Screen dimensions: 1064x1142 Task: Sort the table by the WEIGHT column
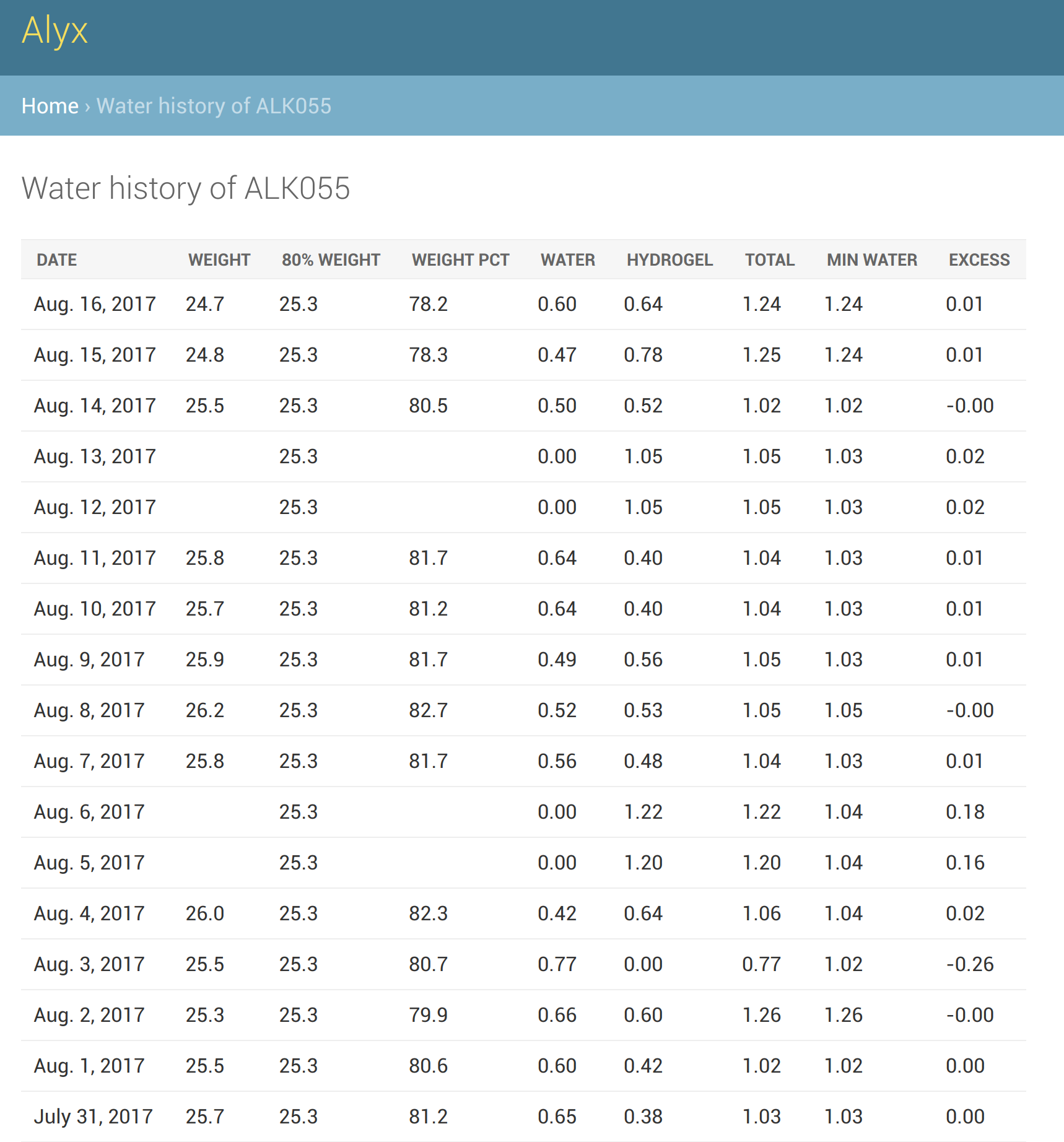(x=219, y=259)
